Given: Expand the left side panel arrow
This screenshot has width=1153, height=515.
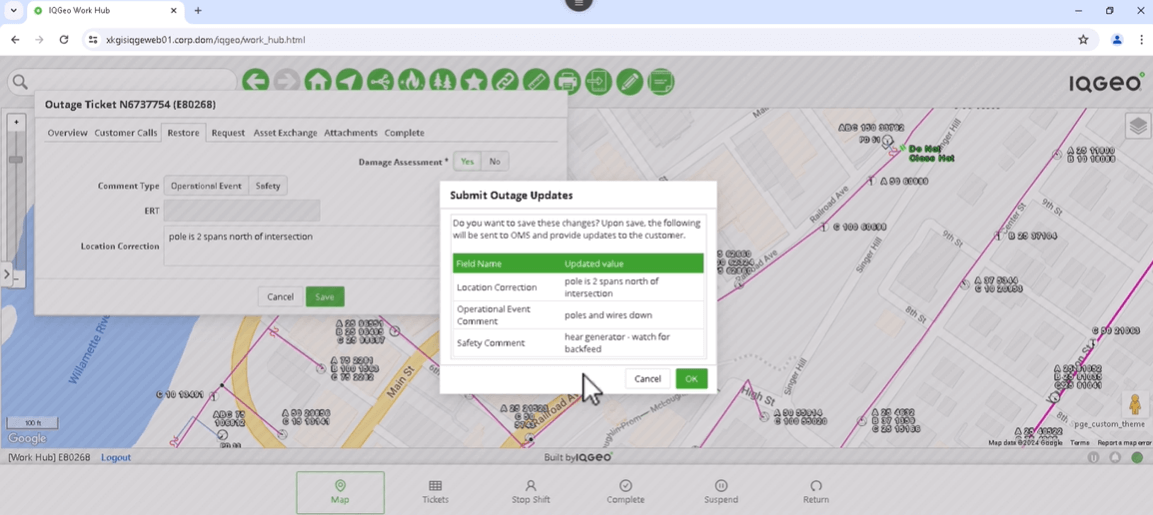Looking at the screenshot, I should coord(7,273).
